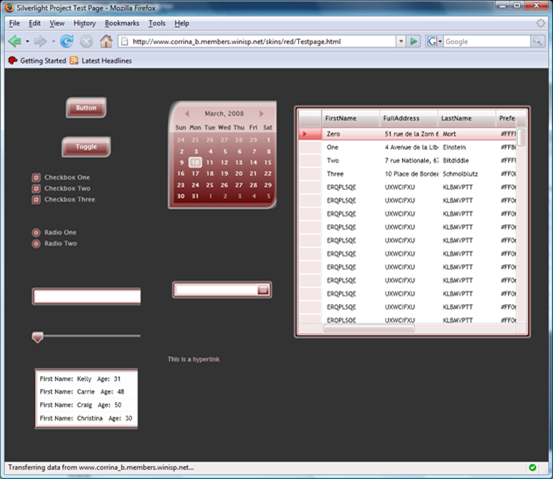Open the Help menu
The width and height of the screenshot is (553, 479).
point(182,23)
